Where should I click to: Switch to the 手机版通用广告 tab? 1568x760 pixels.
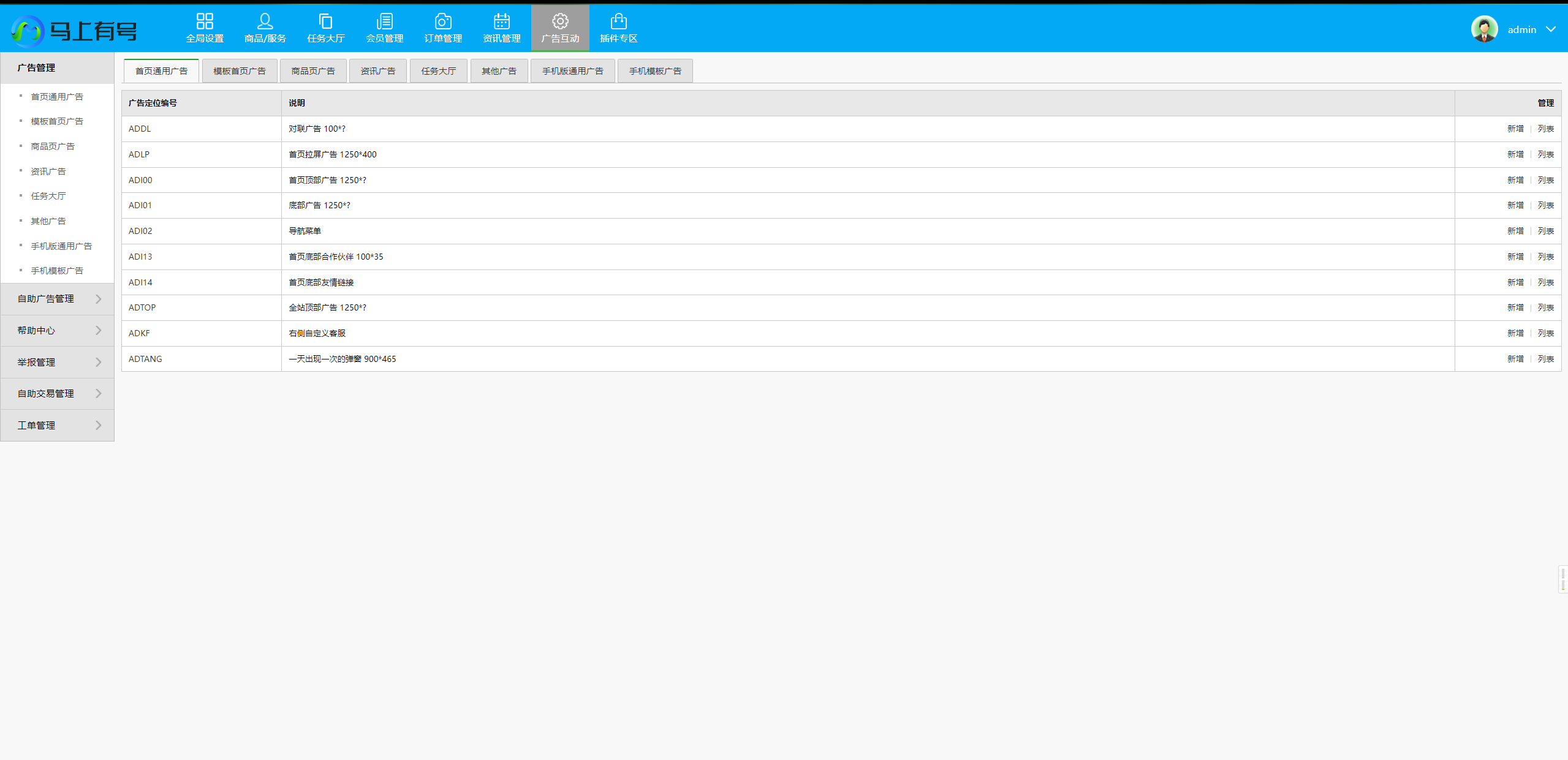572,71
